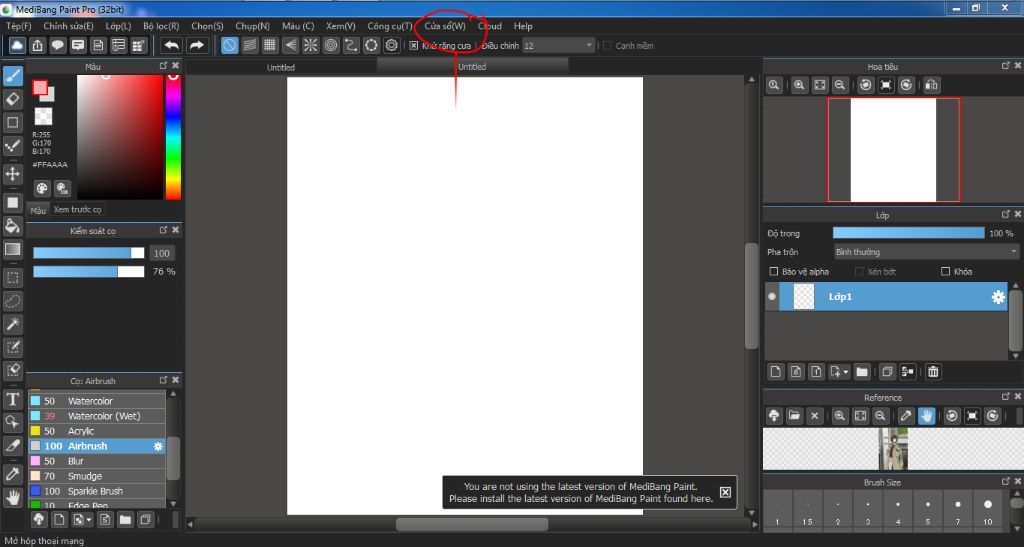The image size is (1024, 547).
Task: Enable curve snap guide
Action: (x=351, y=45)
